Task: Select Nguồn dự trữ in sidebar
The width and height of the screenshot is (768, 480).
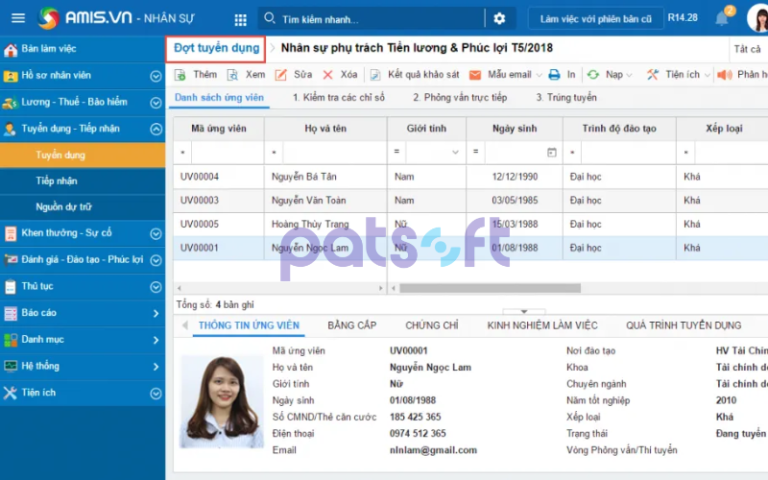Action: click(x=63, y=207)
